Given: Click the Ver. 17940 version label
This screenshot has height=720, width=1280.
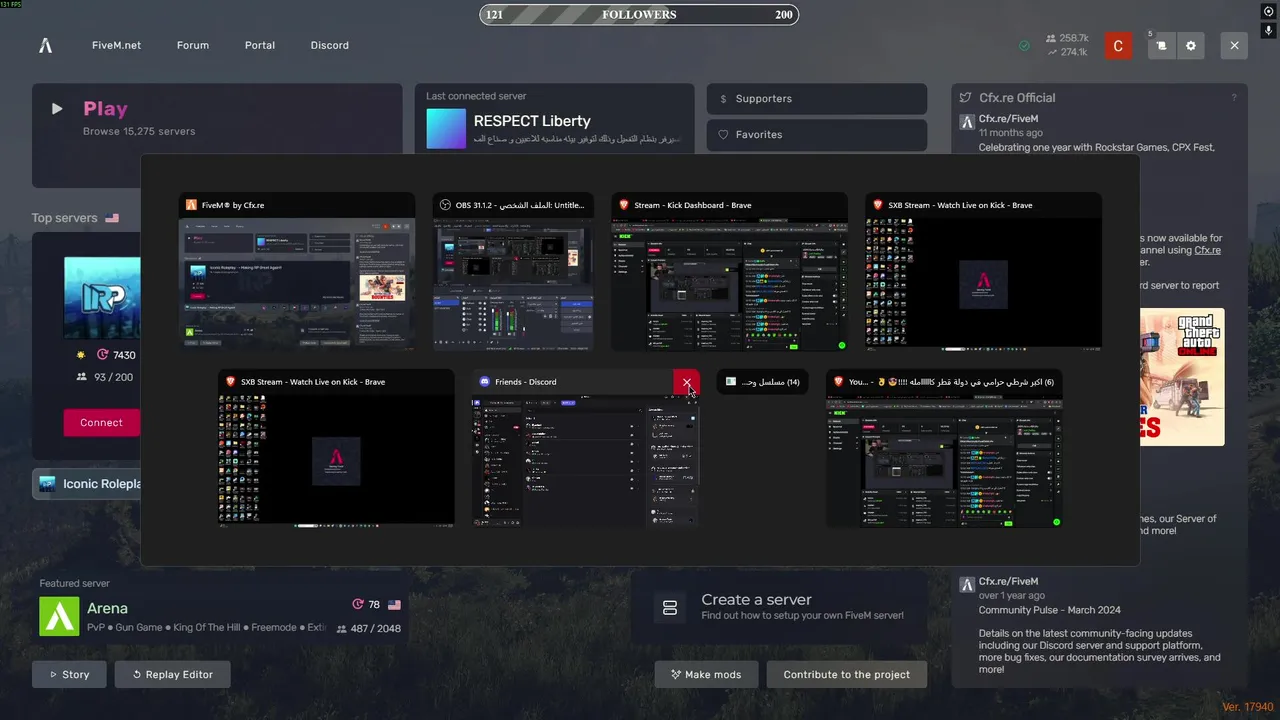Looking at the screenshot, I should tap(1248, 707).
